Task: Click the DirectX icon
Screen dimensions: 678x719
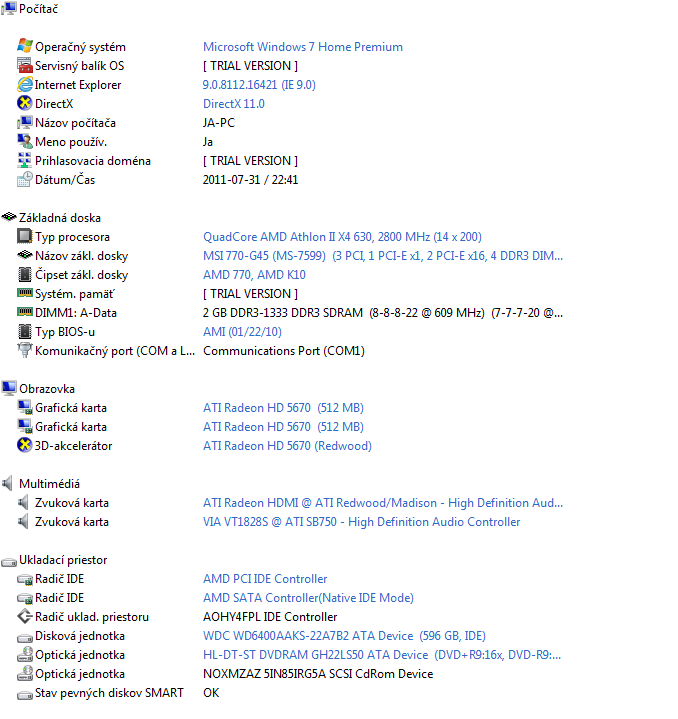Action: 25,104
